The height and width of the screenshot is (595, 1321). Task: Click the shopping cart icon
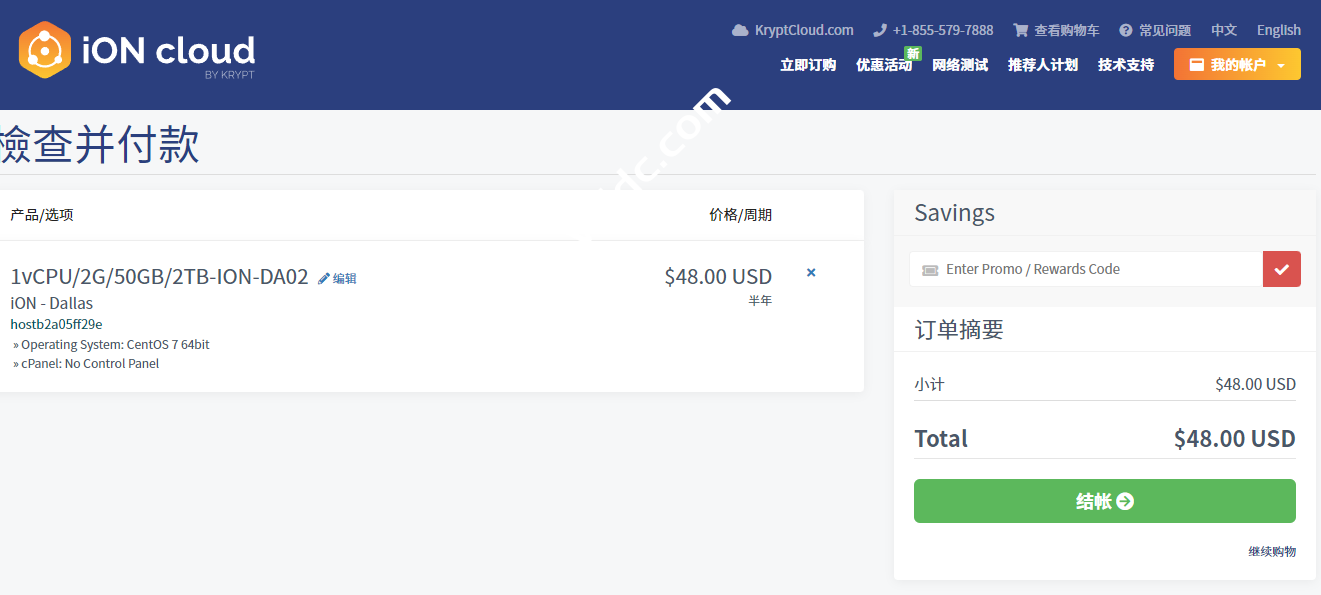pyautogui.click(x=1020, y=30)
